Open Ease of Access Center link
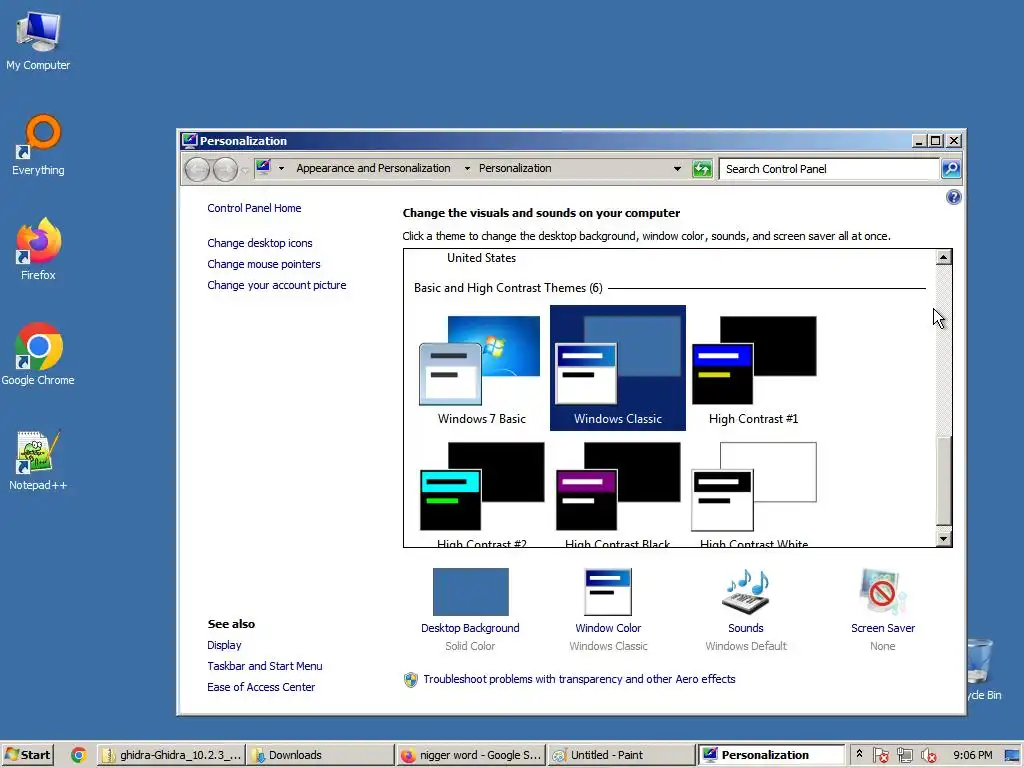This screenshot has width=1024, height=768. [x=261, y=687]
